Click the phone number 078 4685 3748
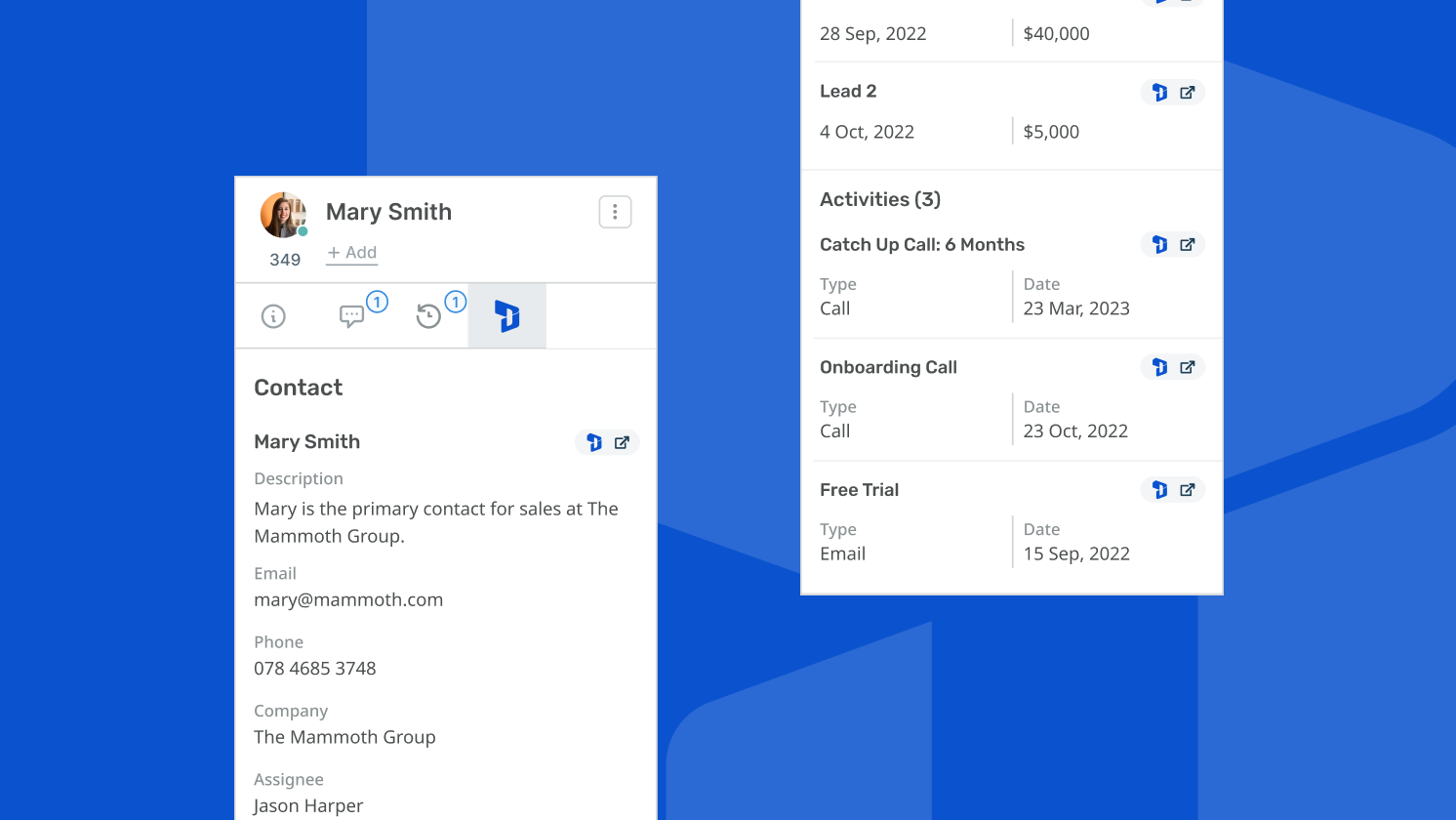 coord(314,668)
